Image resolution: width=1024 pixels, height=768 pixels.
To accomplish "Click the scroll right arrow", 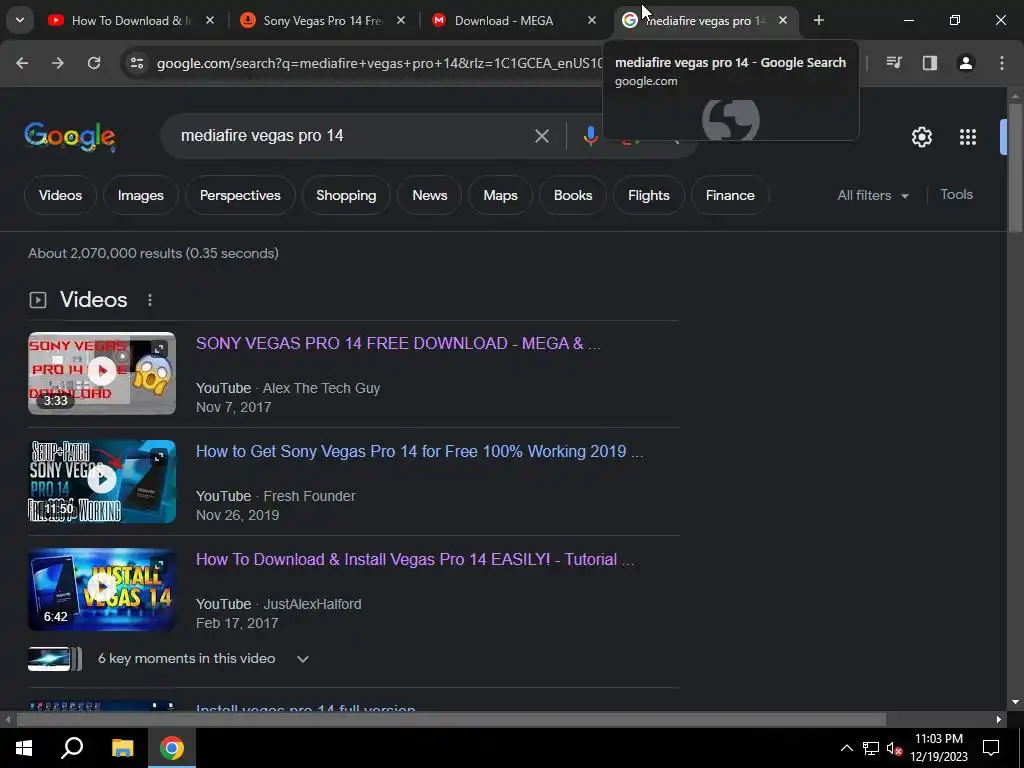I will pyautogui.click(x=999, y=720).
